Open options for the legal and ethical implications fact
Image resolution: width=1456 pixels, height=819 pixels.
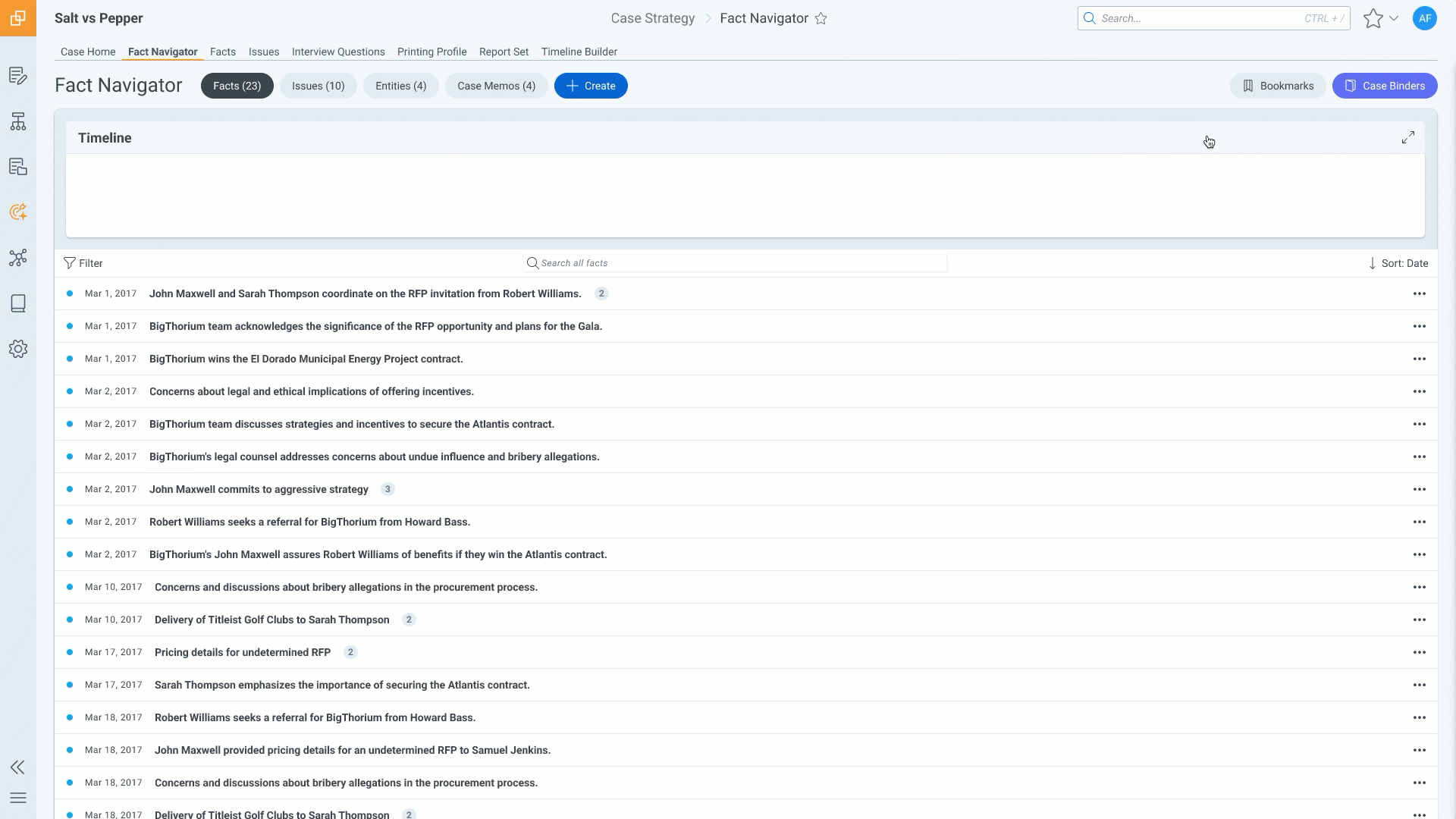pos(1420,391)
